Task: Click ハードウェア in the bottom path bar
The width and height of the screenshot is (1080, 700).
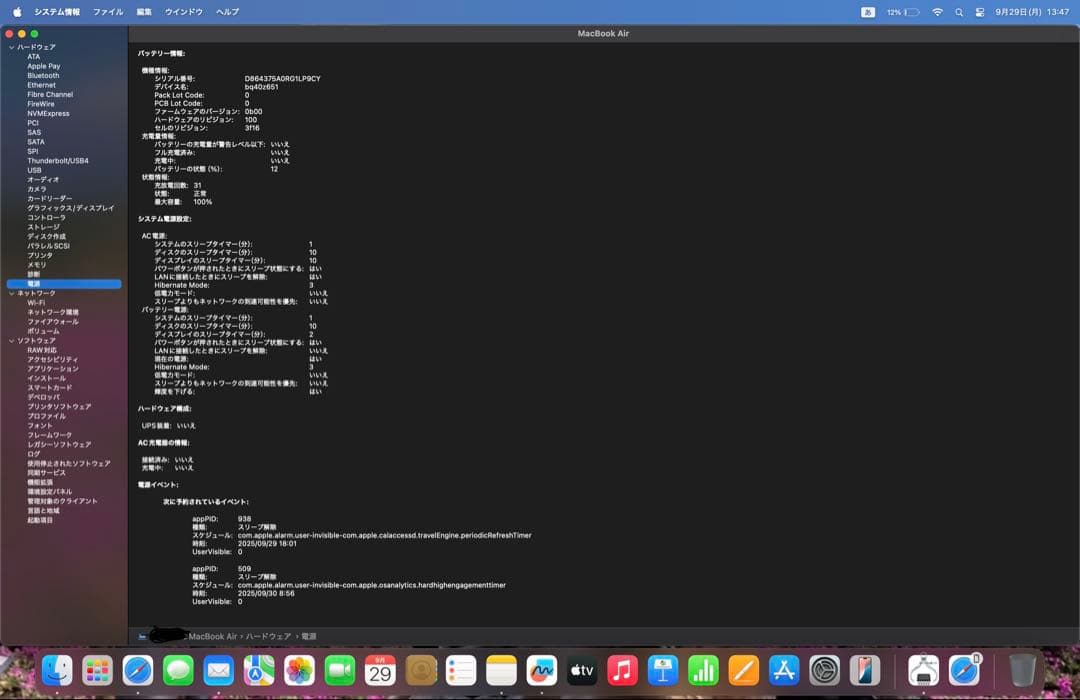Action: [x=269, y=636]
